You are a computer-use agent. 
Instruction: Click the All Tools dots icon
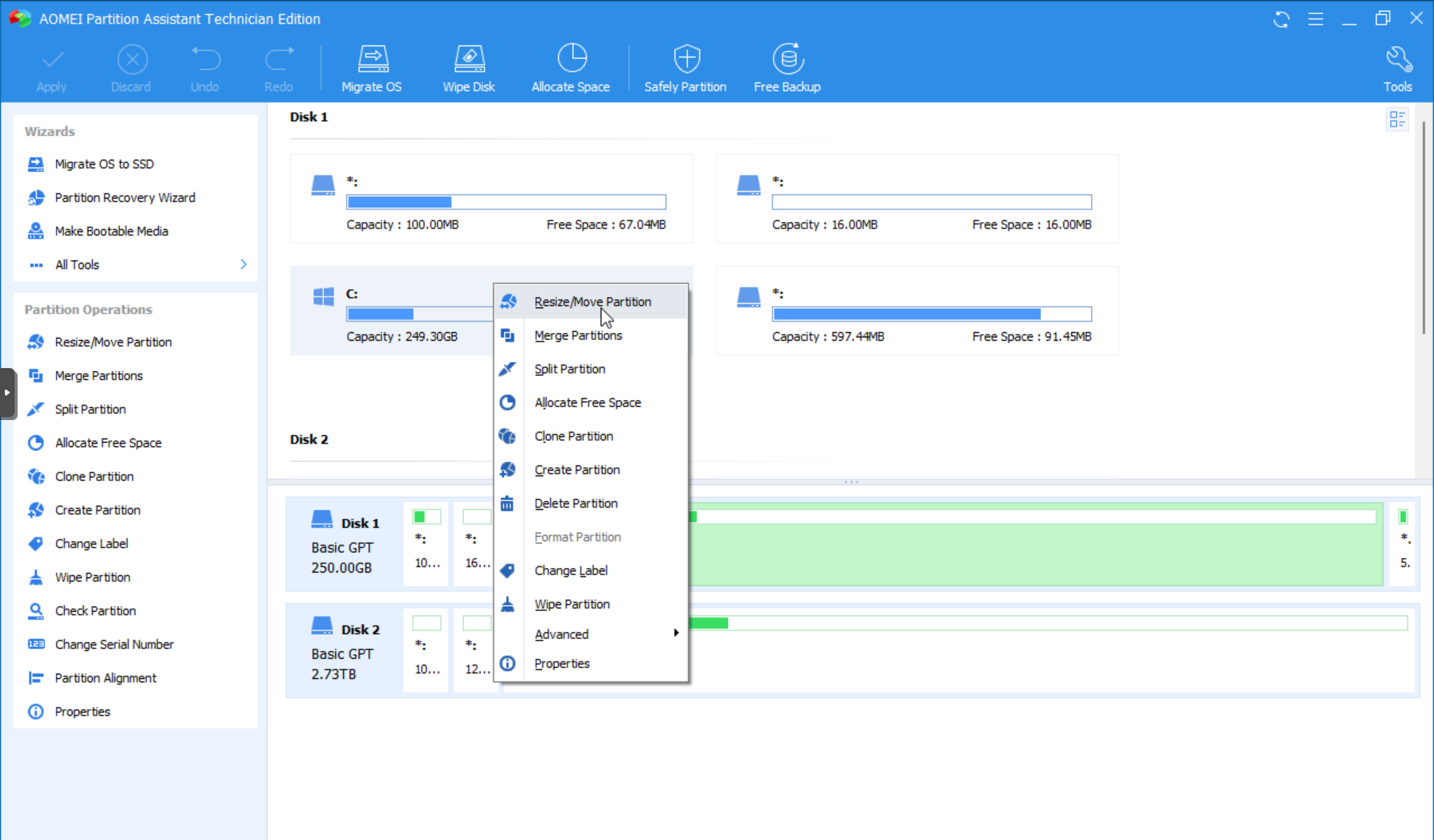[x=36, y=265]
